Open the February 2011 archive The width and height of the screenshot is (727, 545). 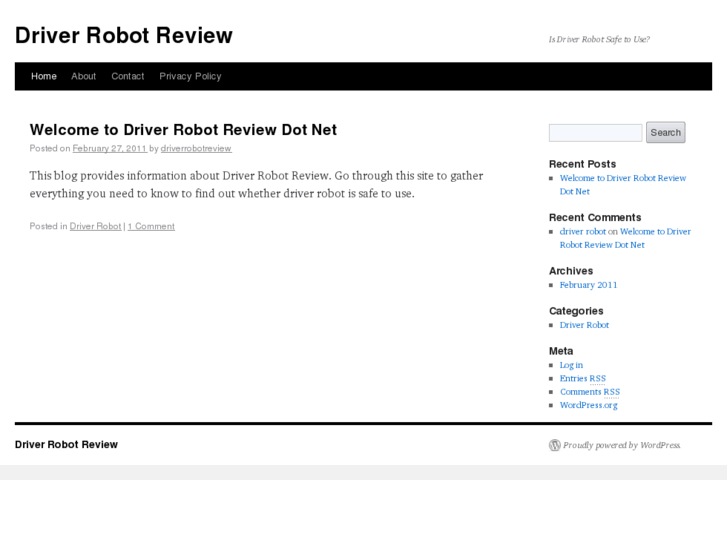click(x=588, y=285)
